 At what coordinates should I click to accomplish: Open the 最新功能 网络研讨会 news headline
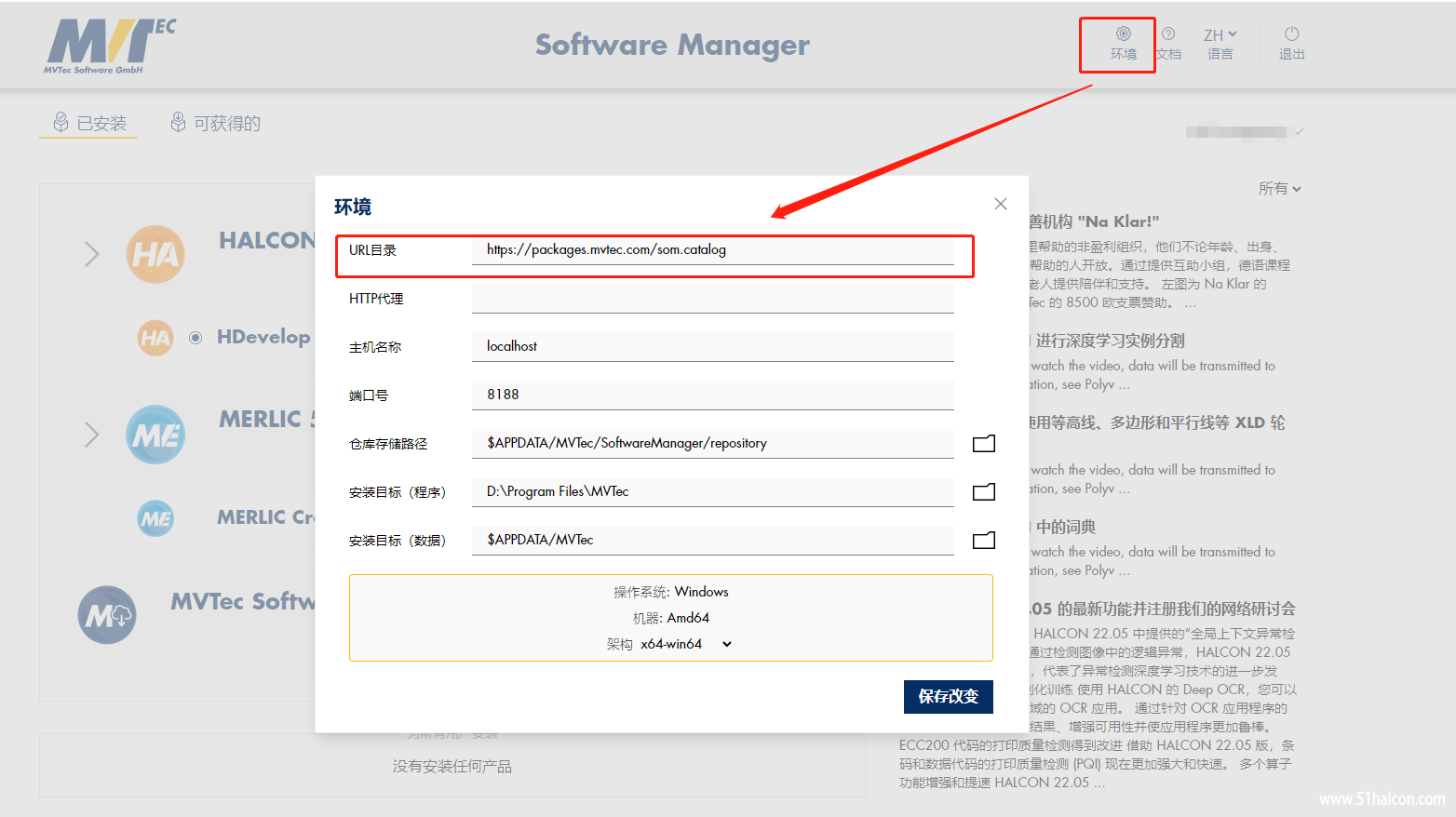(1163, 609)
